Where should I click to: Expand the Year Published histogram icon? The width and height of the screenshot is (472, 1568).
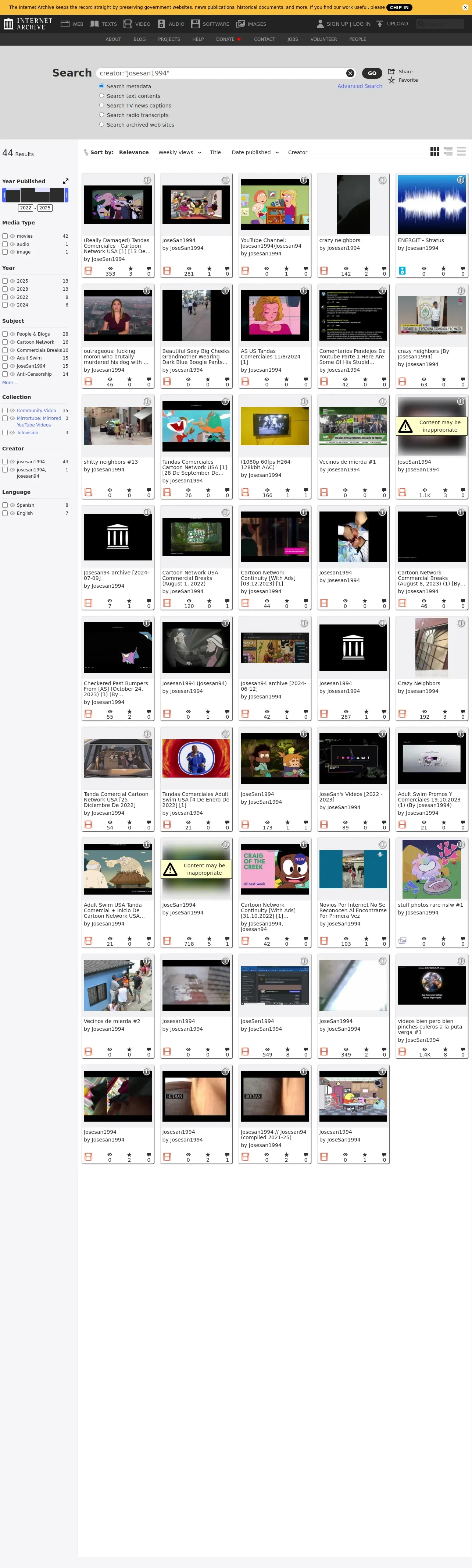click(66, 181)
